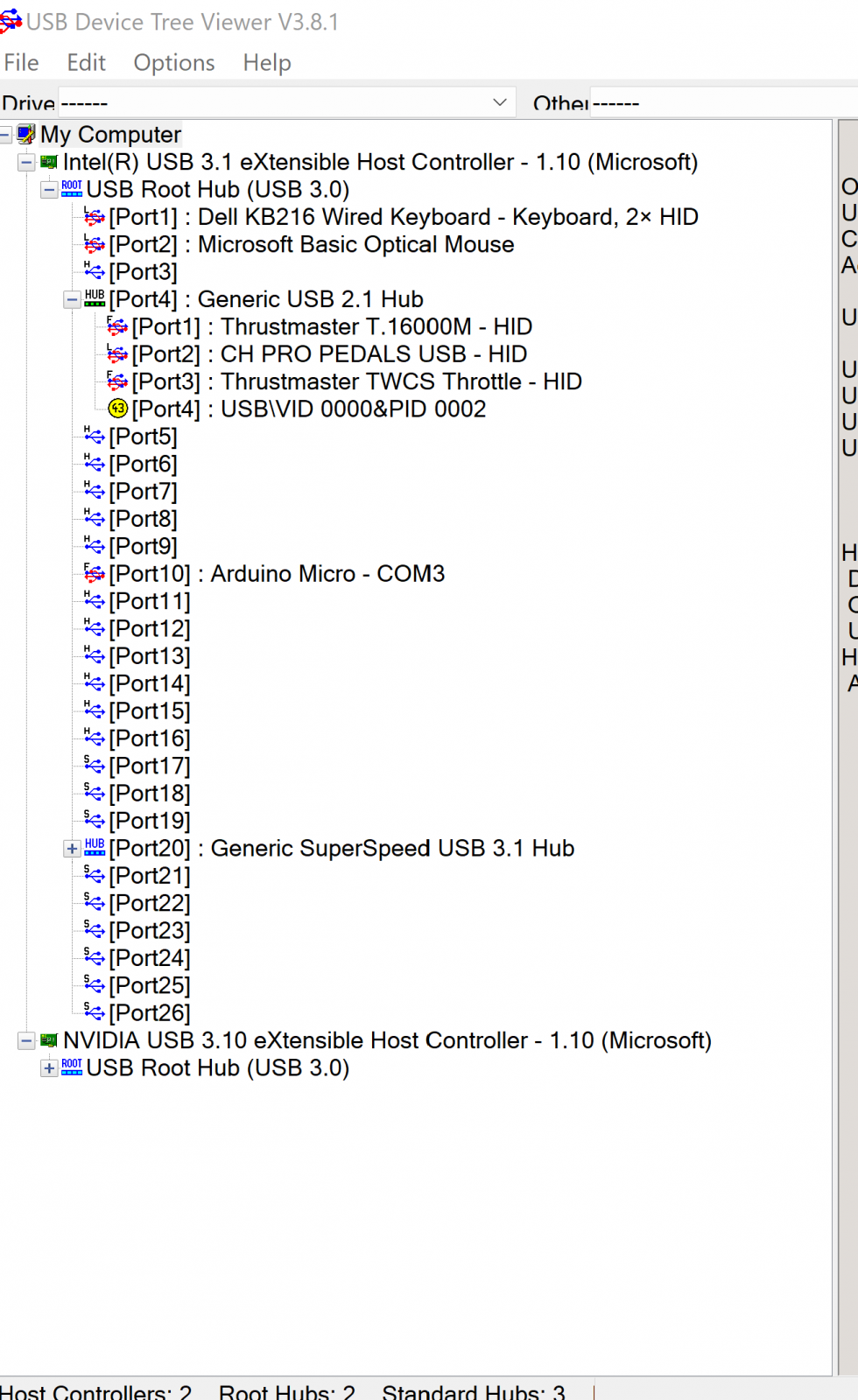The width and height of the screenshot is (858, 1400).
Task: Click the ROOT hub icon under Intel controller
Action: (72, 189)
